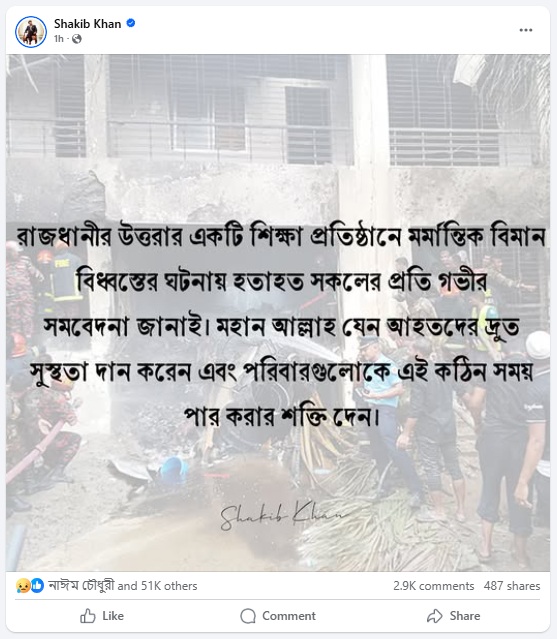The image size is (557, 639).
Task: Open the Shakib Khan profile name link
Action: [x=88, y=24]
